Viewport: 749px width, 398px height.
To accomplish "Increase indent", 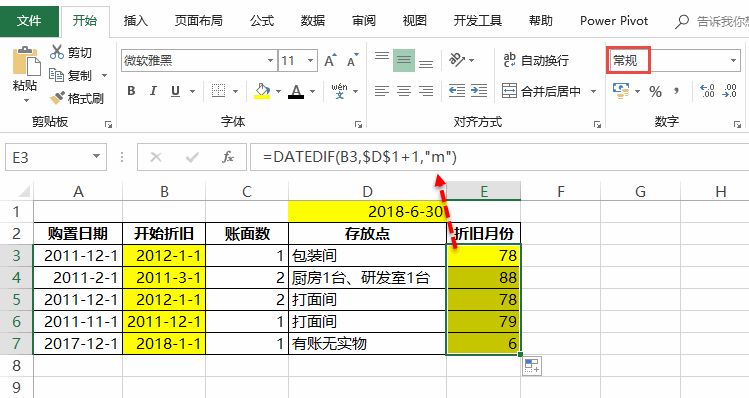I will (479, 90).
